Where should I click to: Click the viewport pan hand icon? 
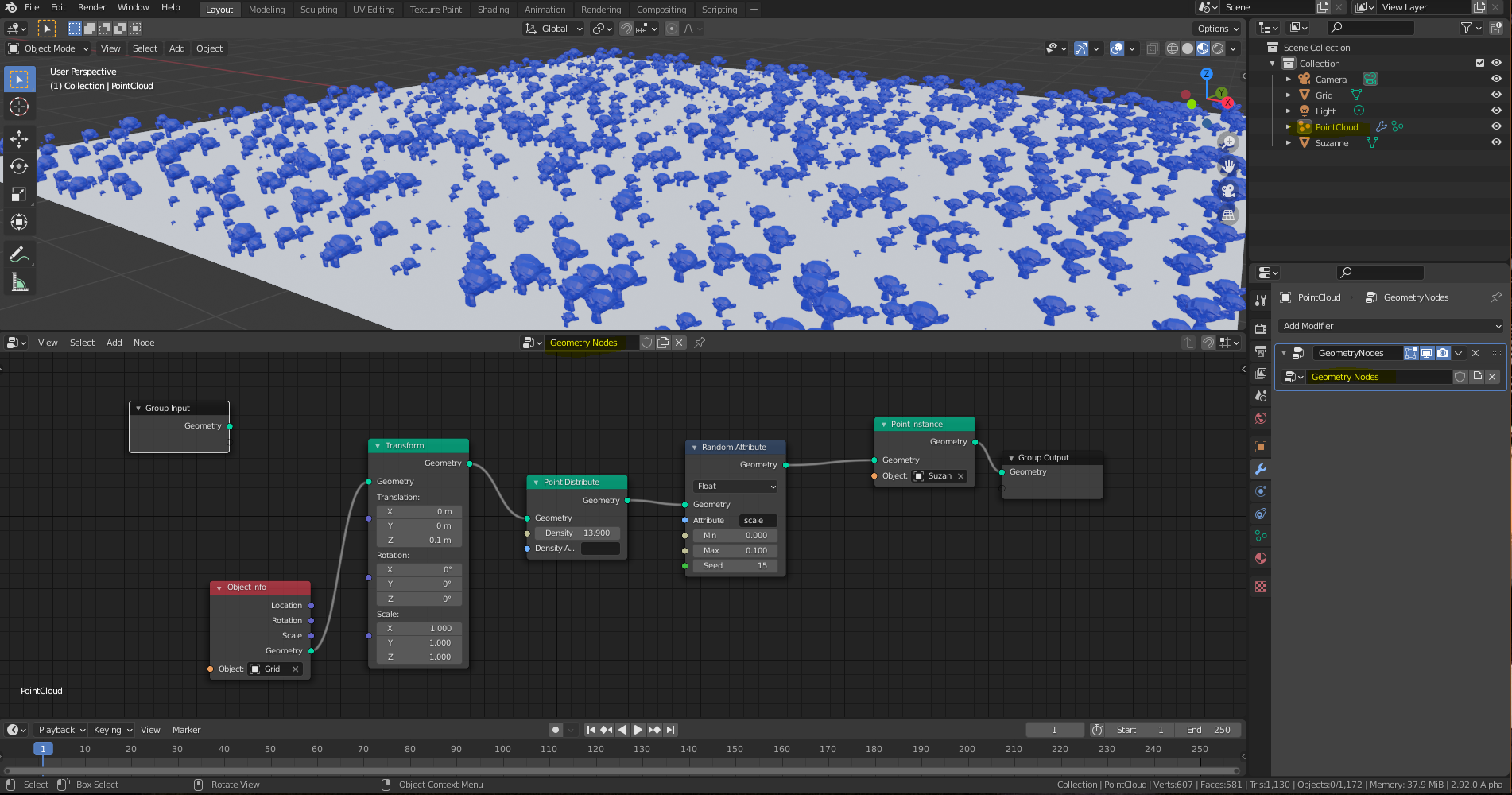click(1228, 166)
